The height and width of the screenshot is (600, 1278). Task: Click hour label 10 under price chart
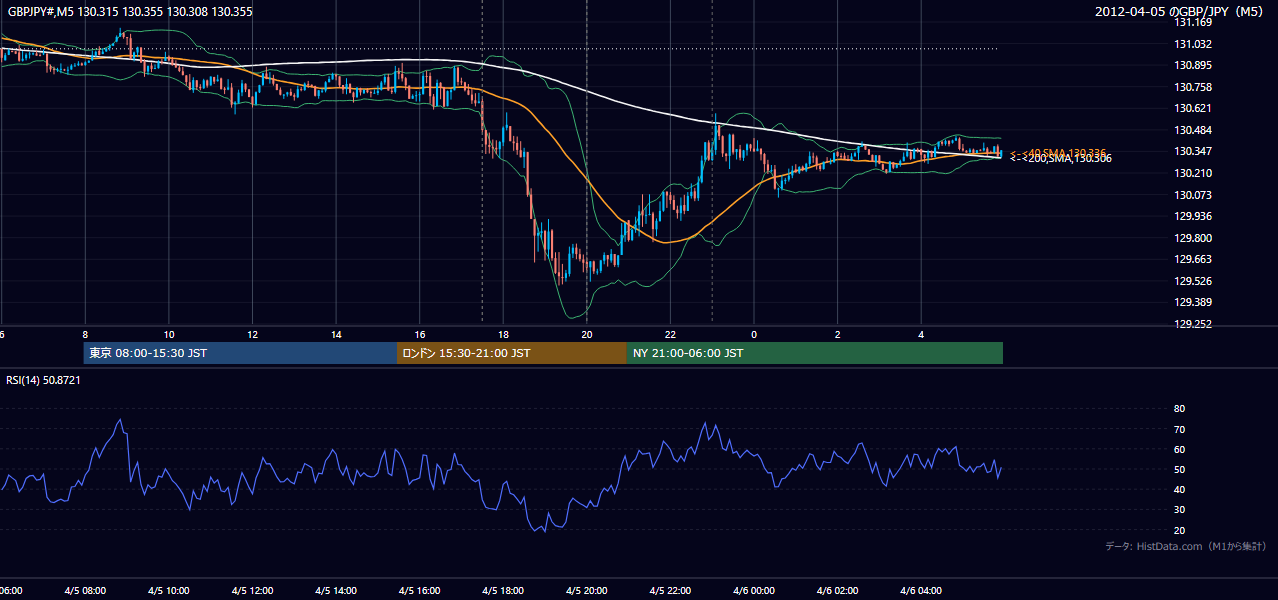169,335
